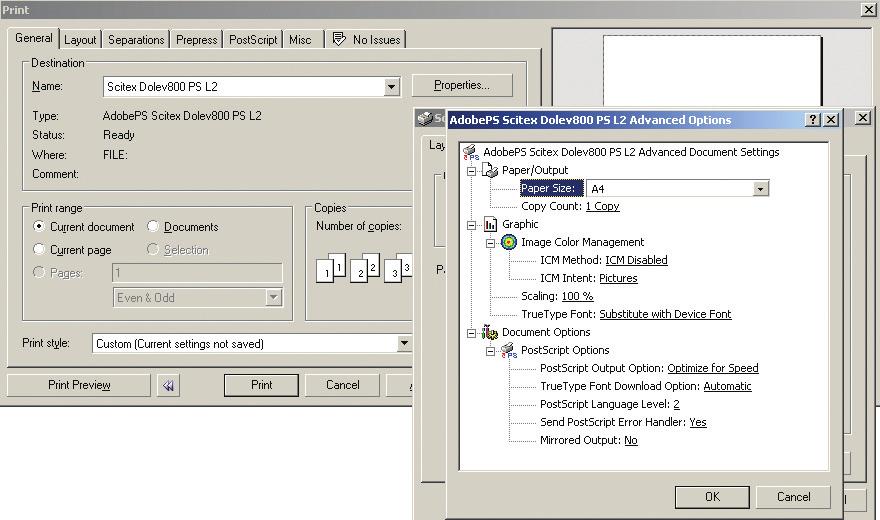The width and height of the screenshot is (880, 520).
Task: Open the printer Name dropdown
Action: coord(392,86)
